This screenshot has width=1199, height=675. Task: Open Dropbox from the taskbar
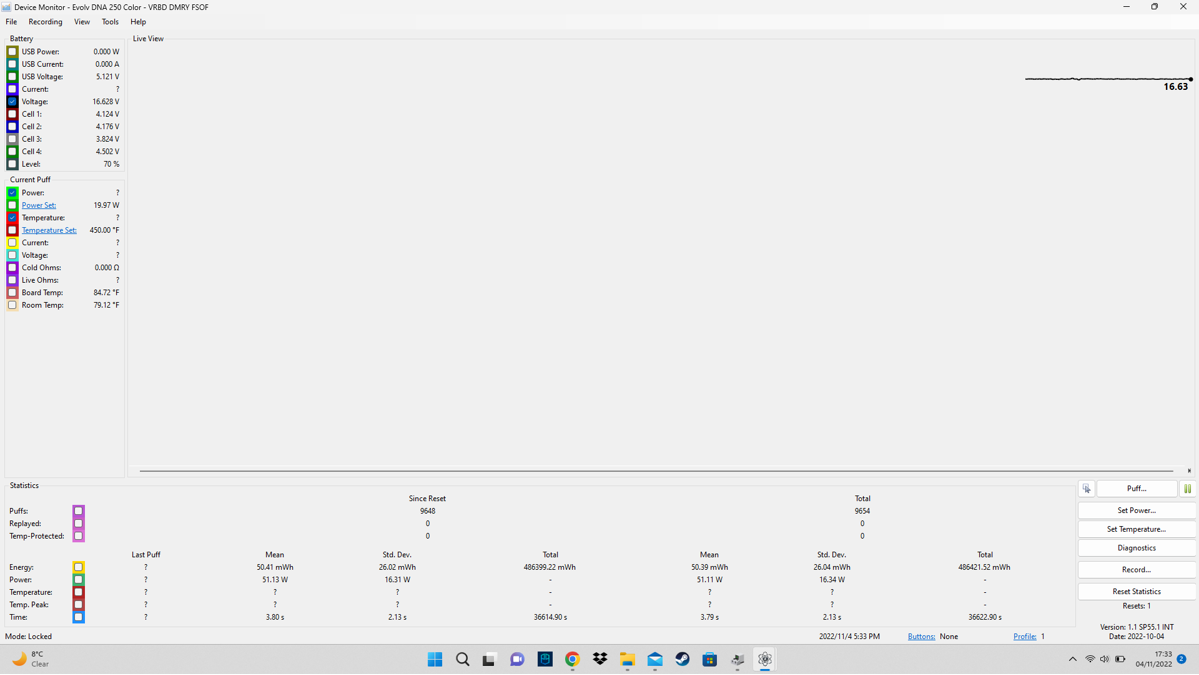[600, 659]
